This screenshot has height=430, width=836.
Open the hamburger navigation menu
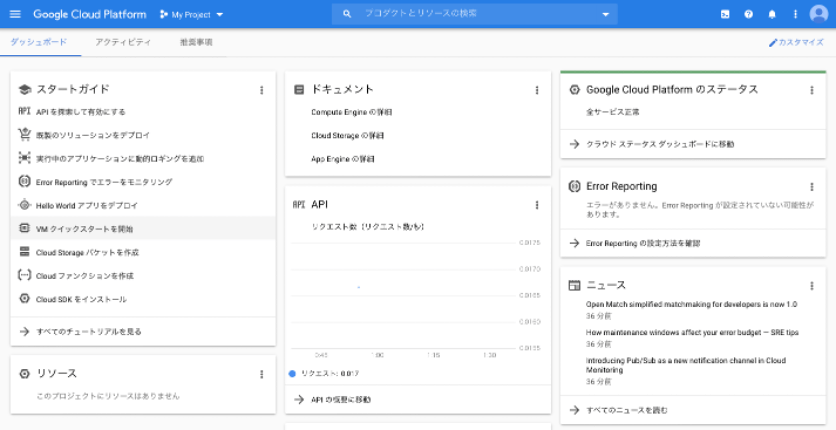(15, 14)
